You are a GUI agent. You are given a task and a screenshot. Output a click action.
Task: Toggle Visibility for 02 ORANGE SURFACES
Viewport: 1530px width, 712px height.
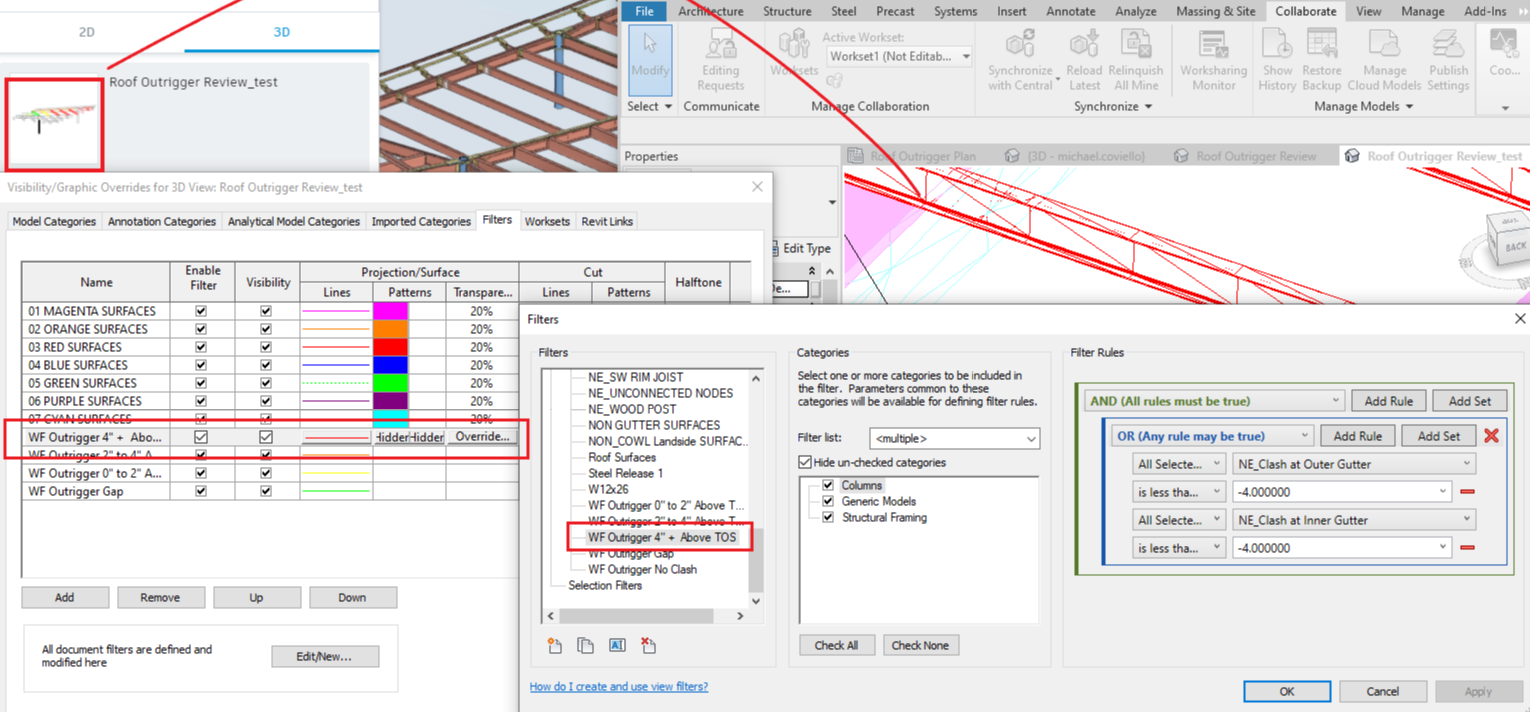[266, 329]
